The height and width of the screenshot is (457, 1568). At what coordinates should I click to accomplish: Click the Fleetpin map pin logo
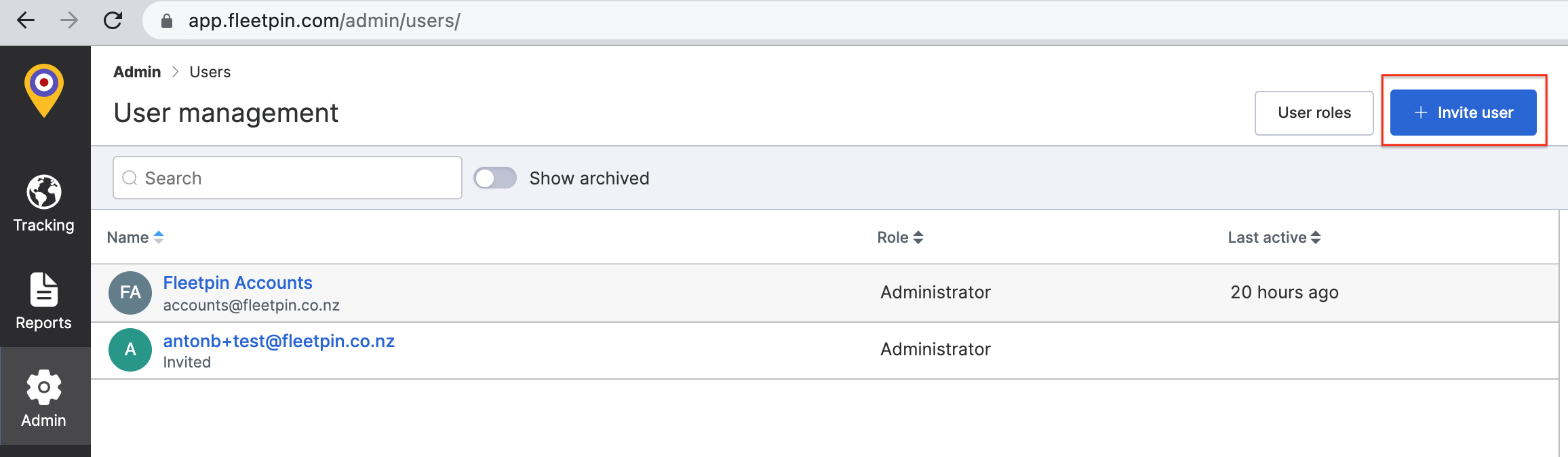(x=44, y=91)
